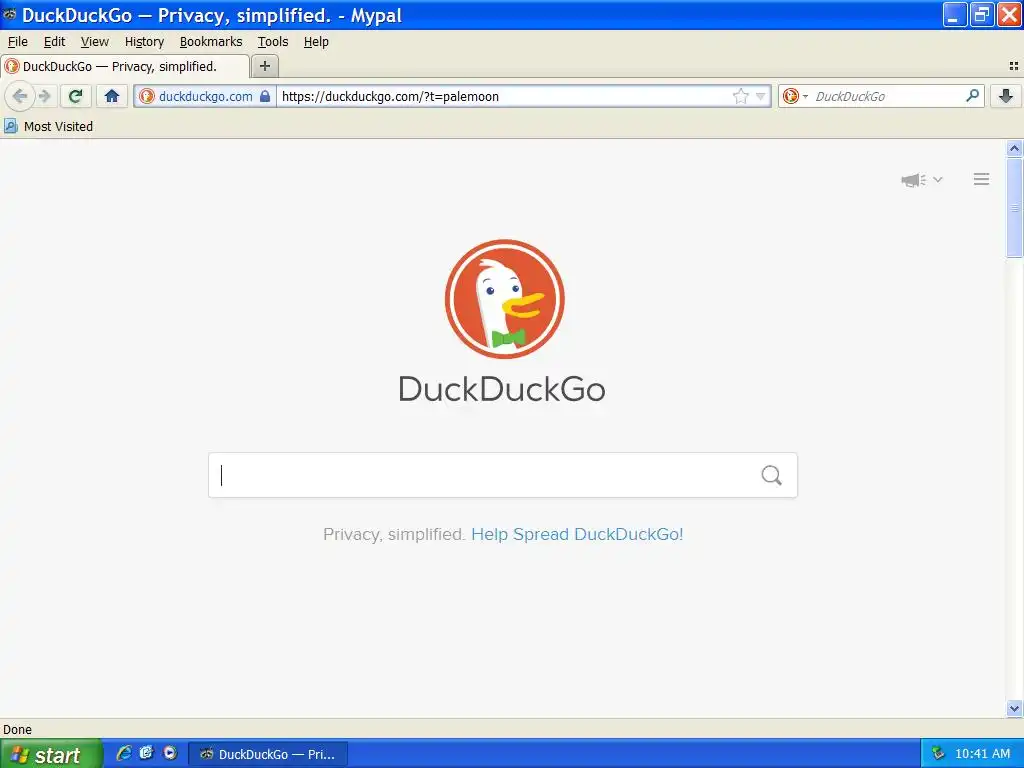Go back with the Back arrow button

(x=20, y=97)
